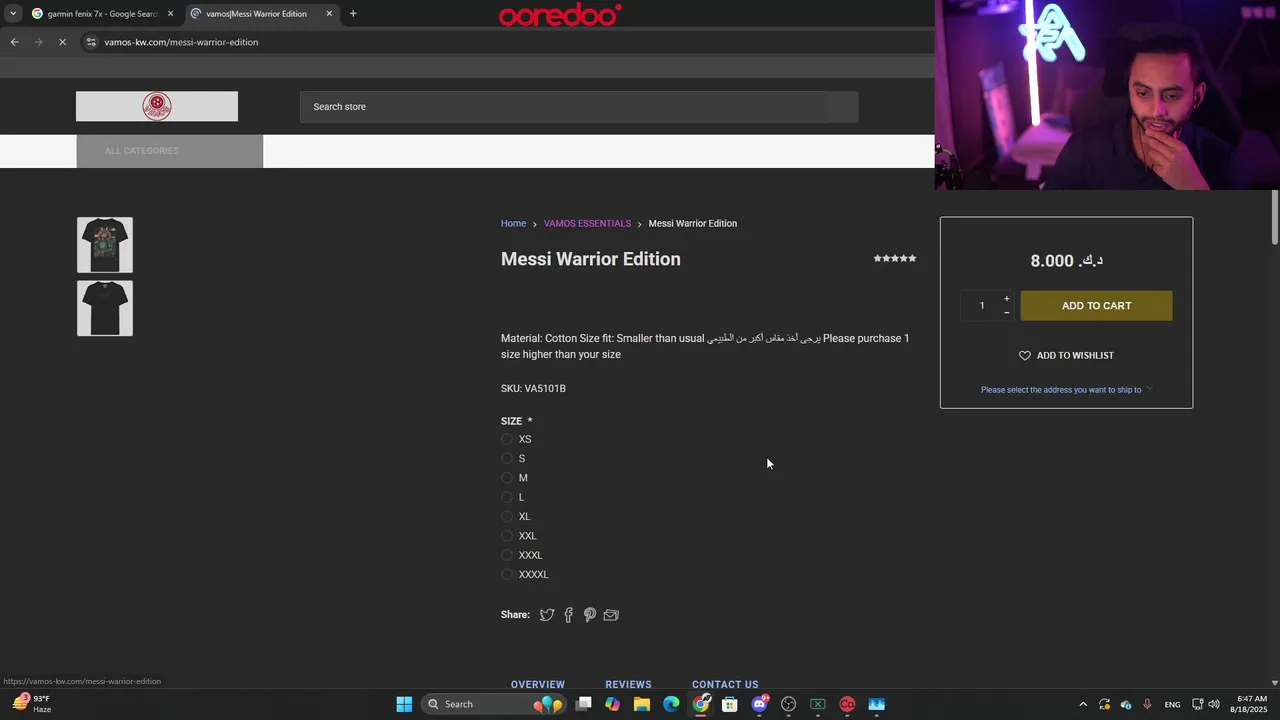This screenshot has height=720, width=1280.
Task: Open Microsoft Edge from the taskbar
Action: tap(671, 704)
